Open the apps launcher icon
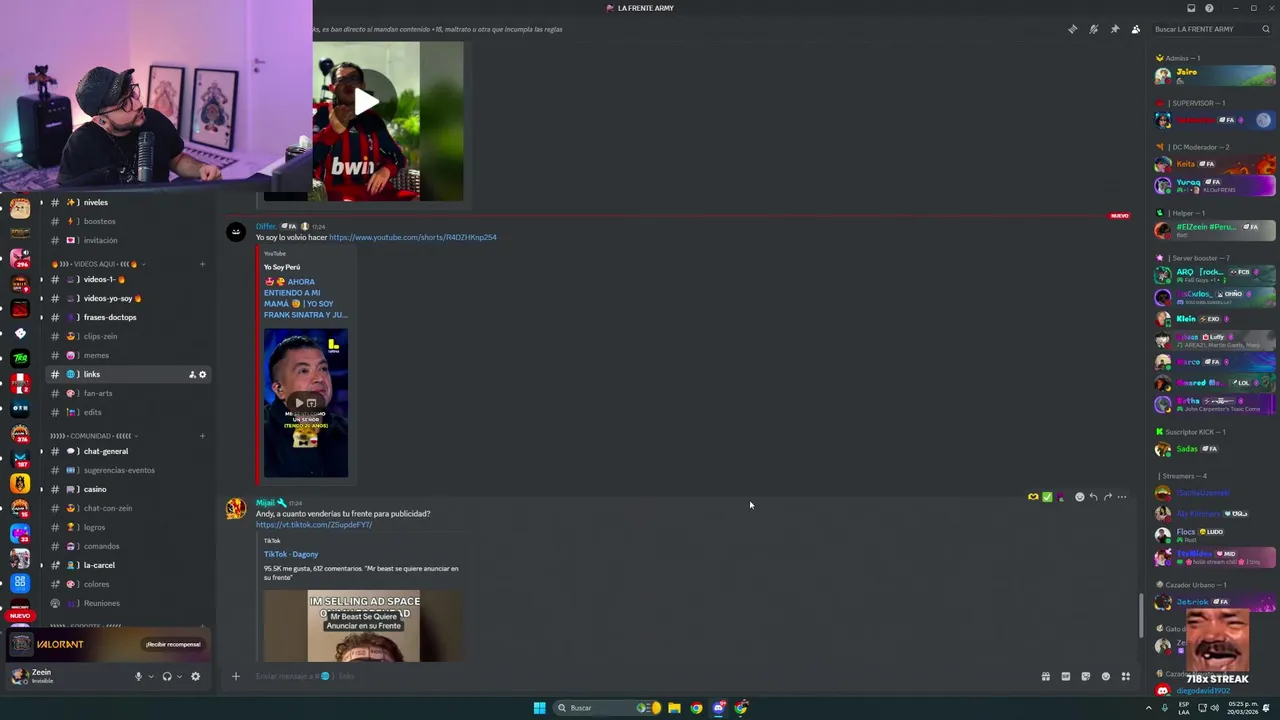1280x720 pixels. click(1126, 676)
